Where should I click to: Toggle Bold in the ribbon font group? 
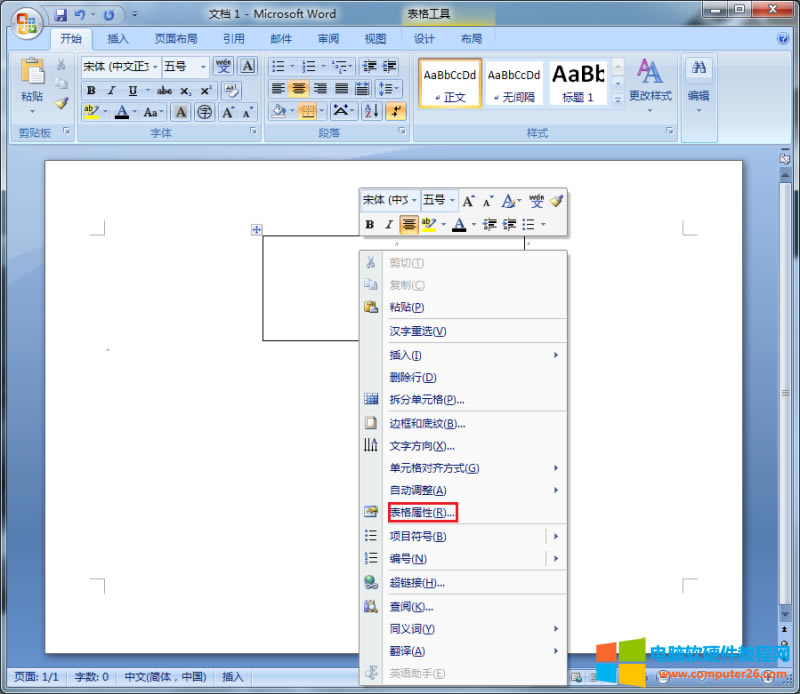[91, 90]
